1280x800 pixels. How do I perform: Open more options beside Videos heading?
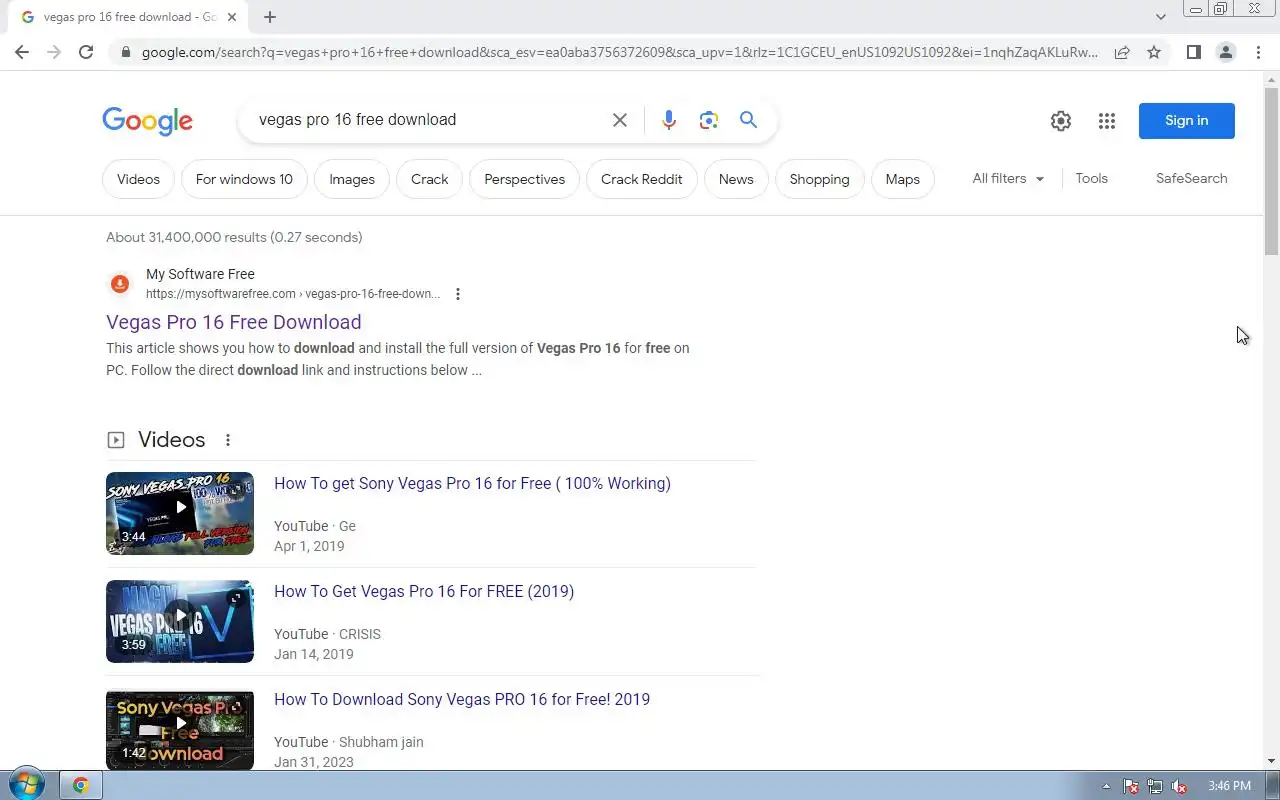click(x=228, y=440)
